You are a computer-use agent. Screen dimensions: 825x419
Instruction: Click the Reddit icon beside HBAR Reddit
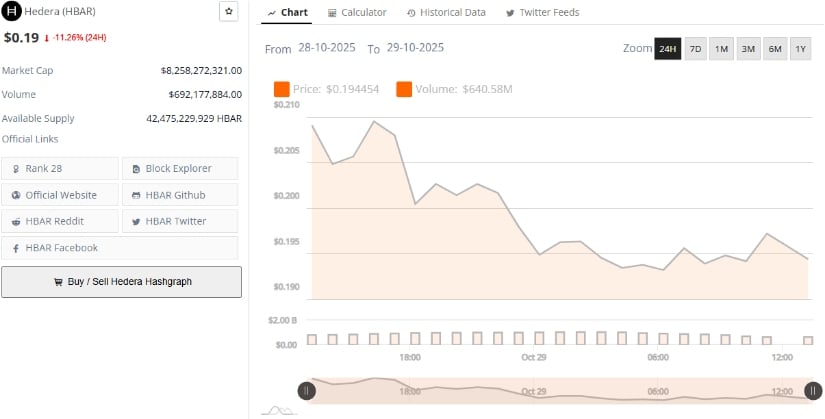pyautogui.click(x=16, y=221)
